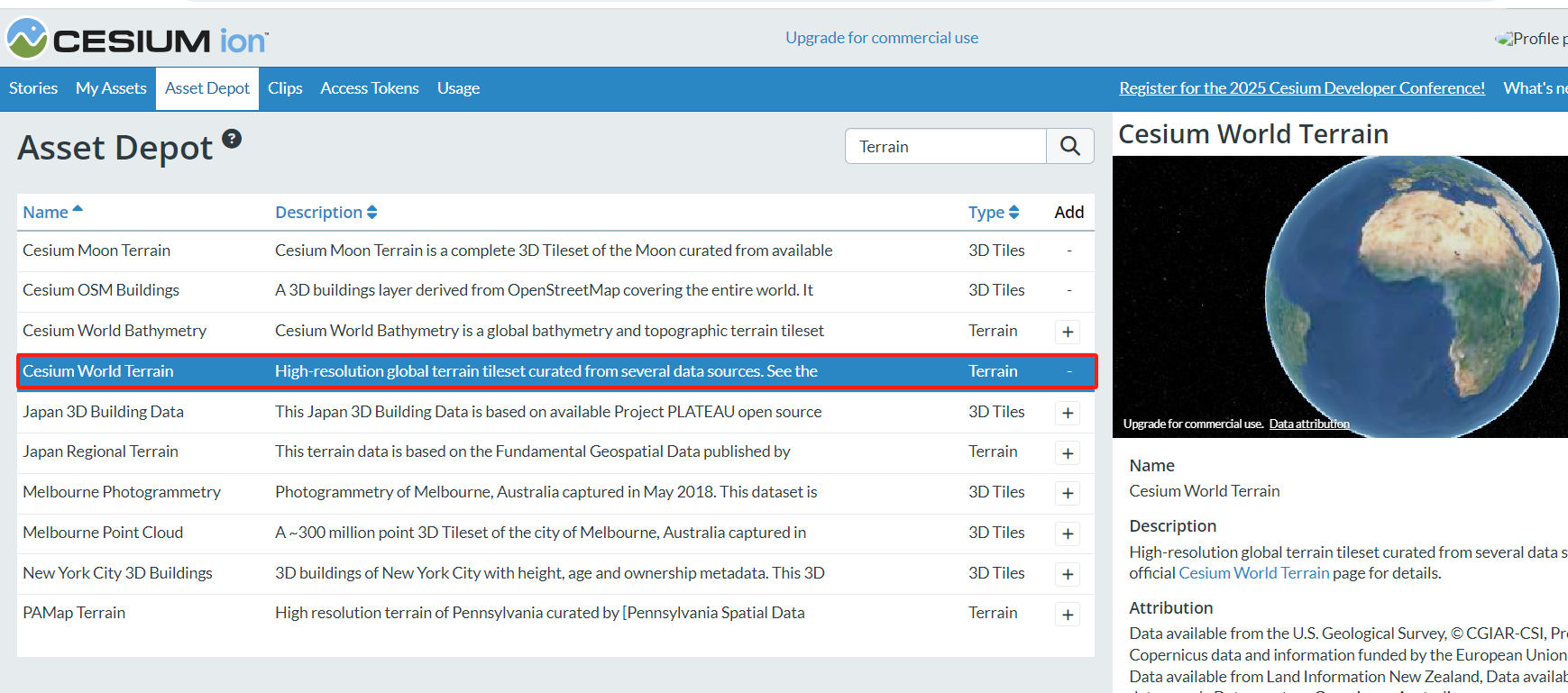Click 'High resolution terrain of Pennsylvania' description

click(x=539, y=613)
